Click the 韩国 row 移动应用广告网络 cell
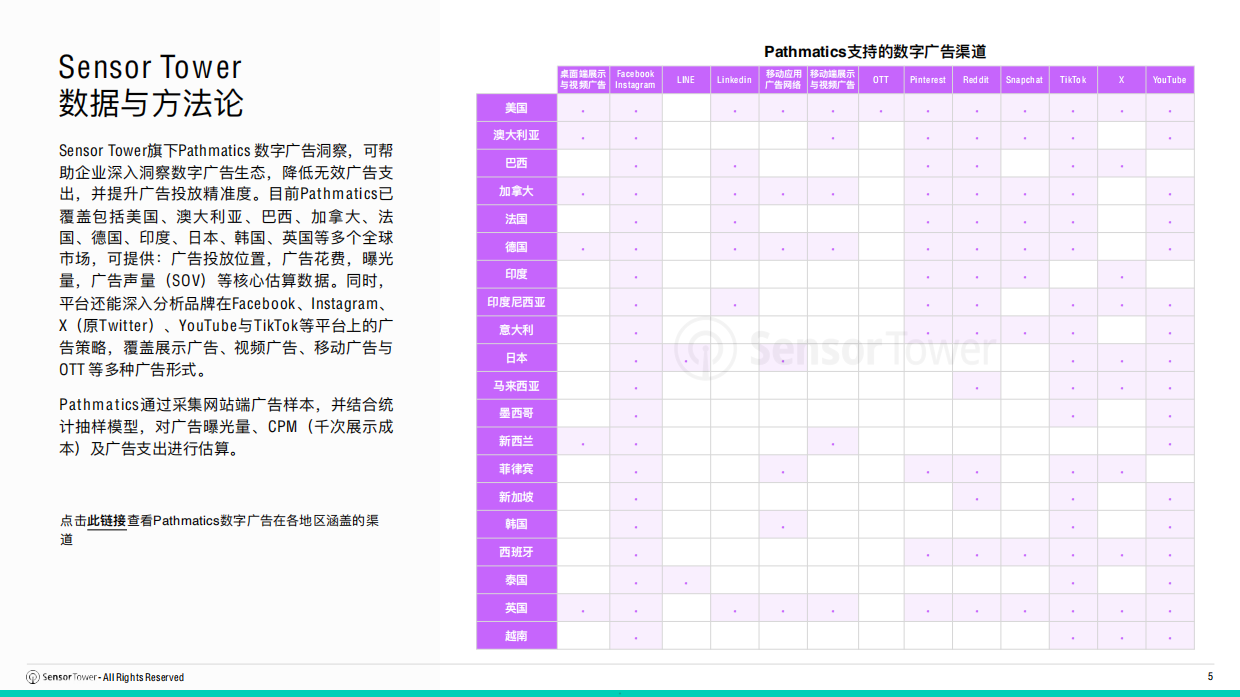 (783, 524)
